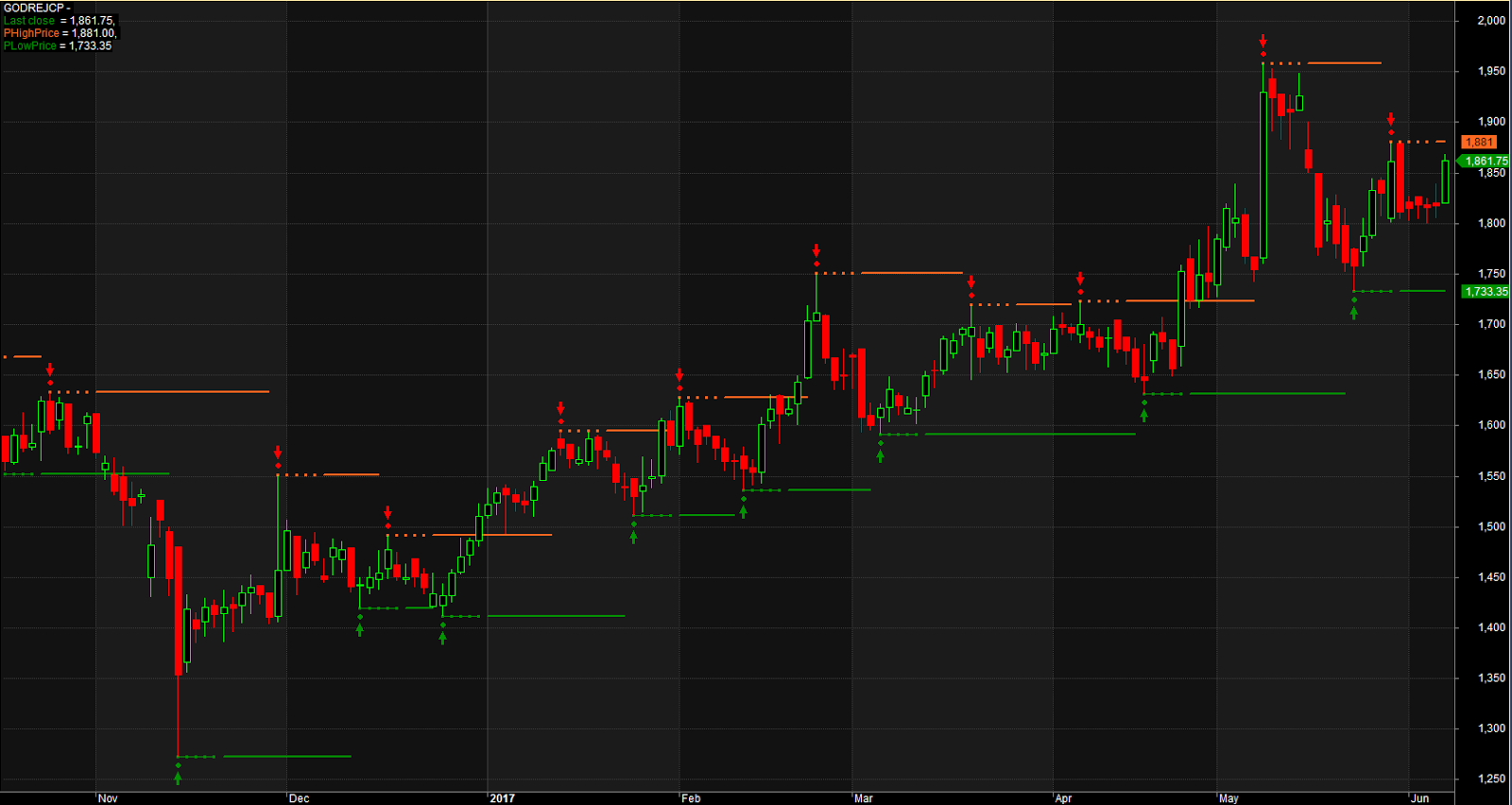
Task: Click the Dec date axis label
Action: pos(299,798)
